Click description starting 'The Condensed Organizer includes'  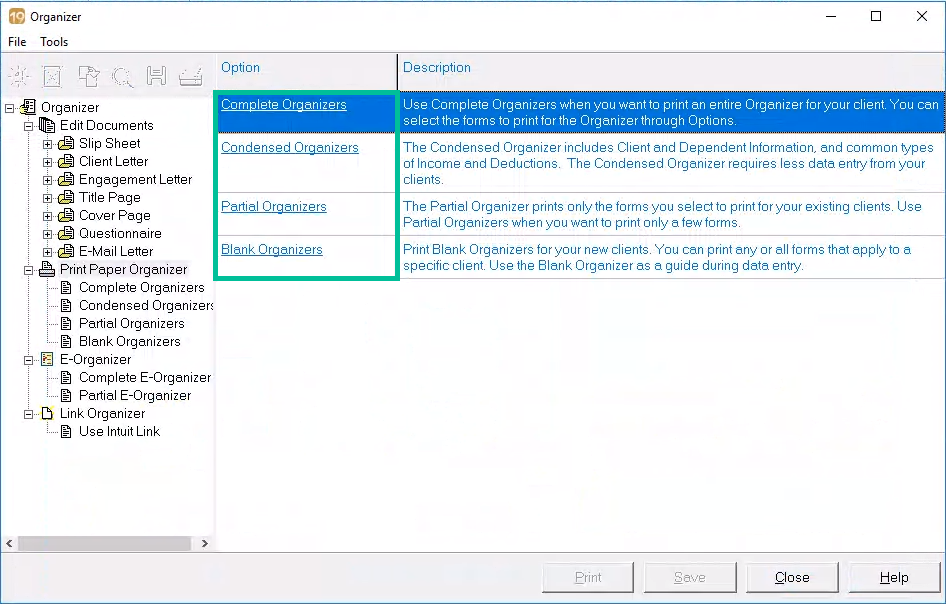(668, 163)
